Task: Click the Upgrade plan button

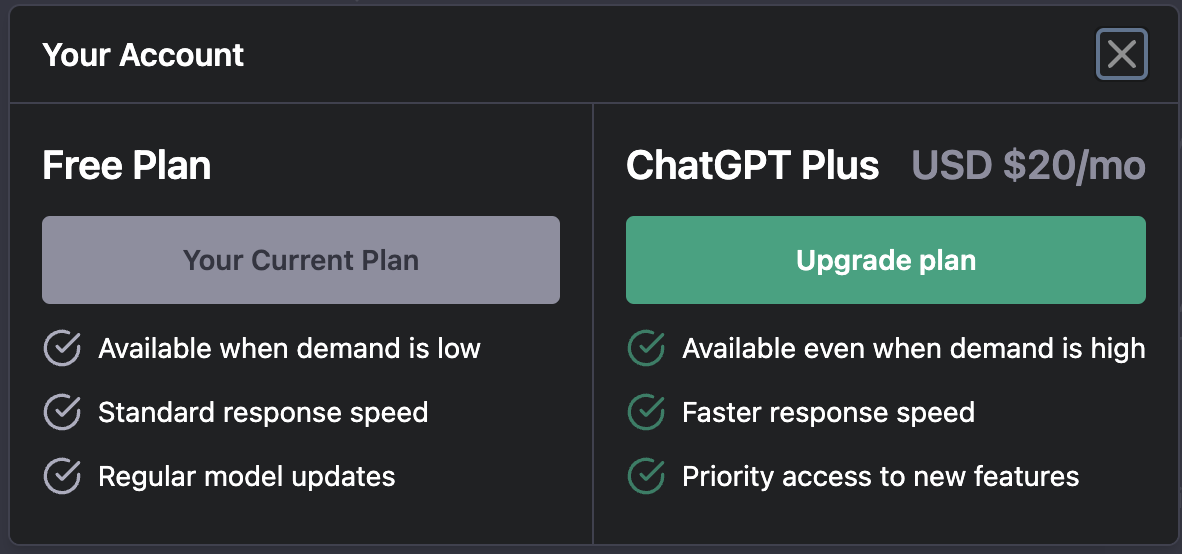Action: click(885, 260)
